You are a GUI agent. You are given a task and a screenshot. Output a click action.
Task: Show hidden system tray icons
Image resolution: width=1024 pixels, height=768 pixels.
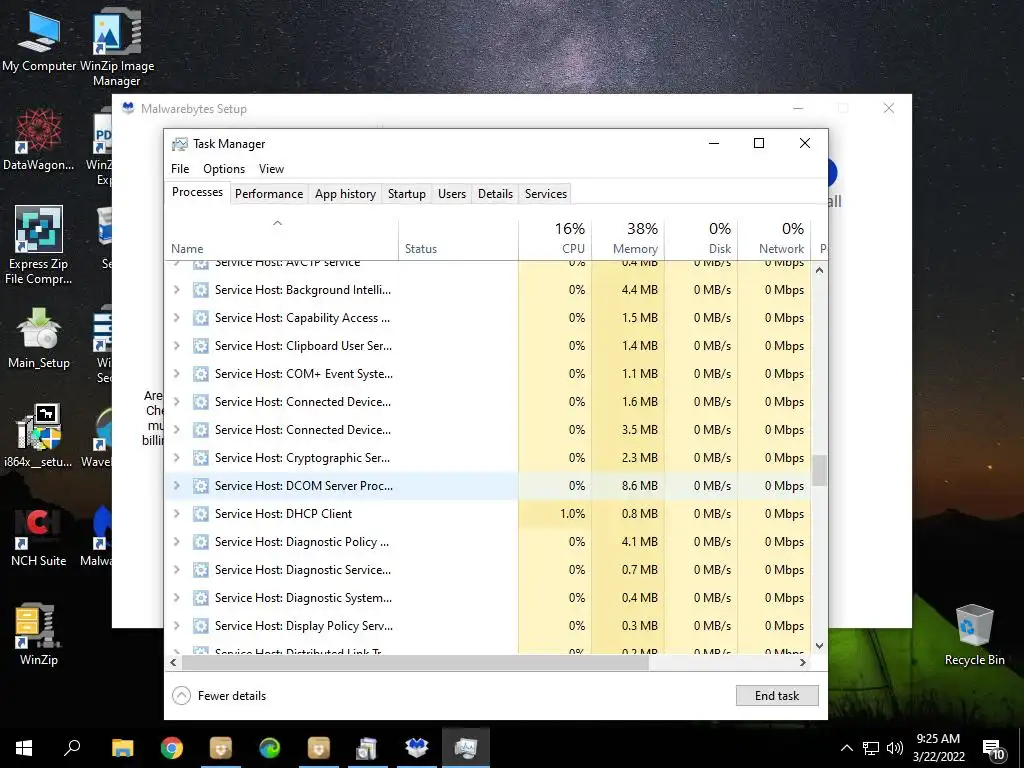coord(846,748)
